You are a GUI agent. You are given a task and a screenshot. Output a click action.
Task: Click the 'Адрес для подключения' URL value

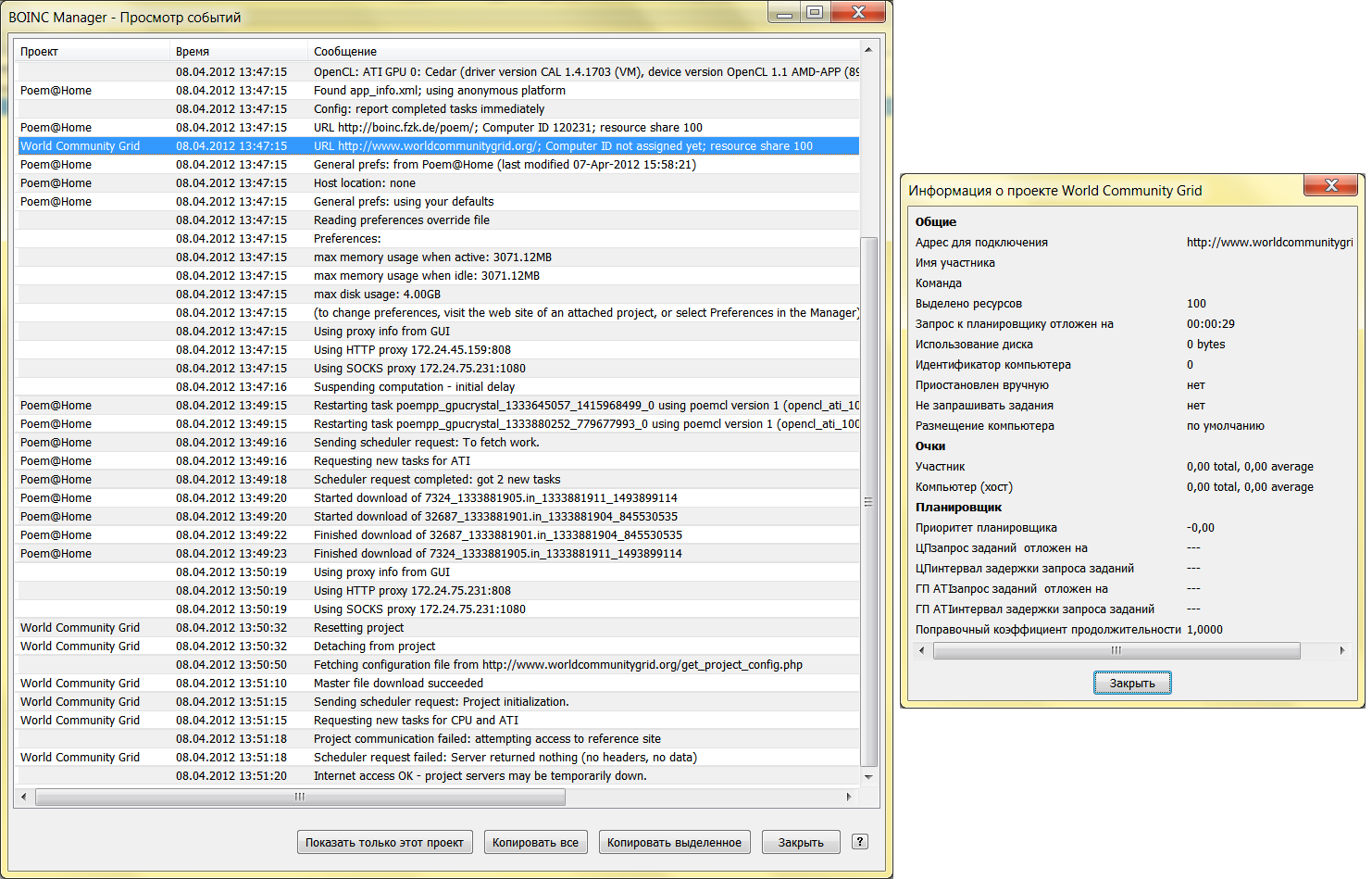point(1269,242)
